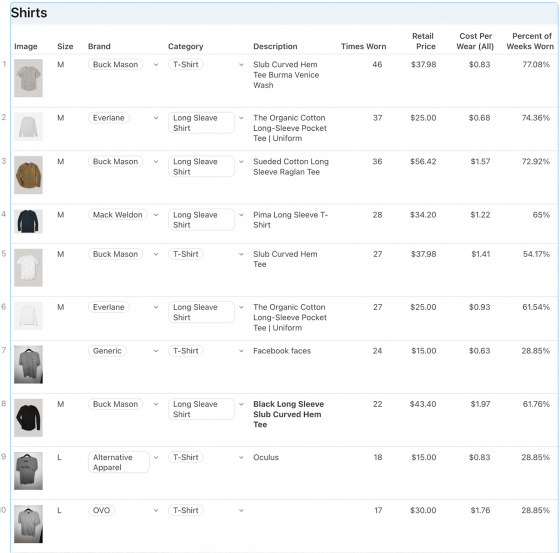Select the Cost Per Wear (All) header
560x553 pixels.
point(475,41)
